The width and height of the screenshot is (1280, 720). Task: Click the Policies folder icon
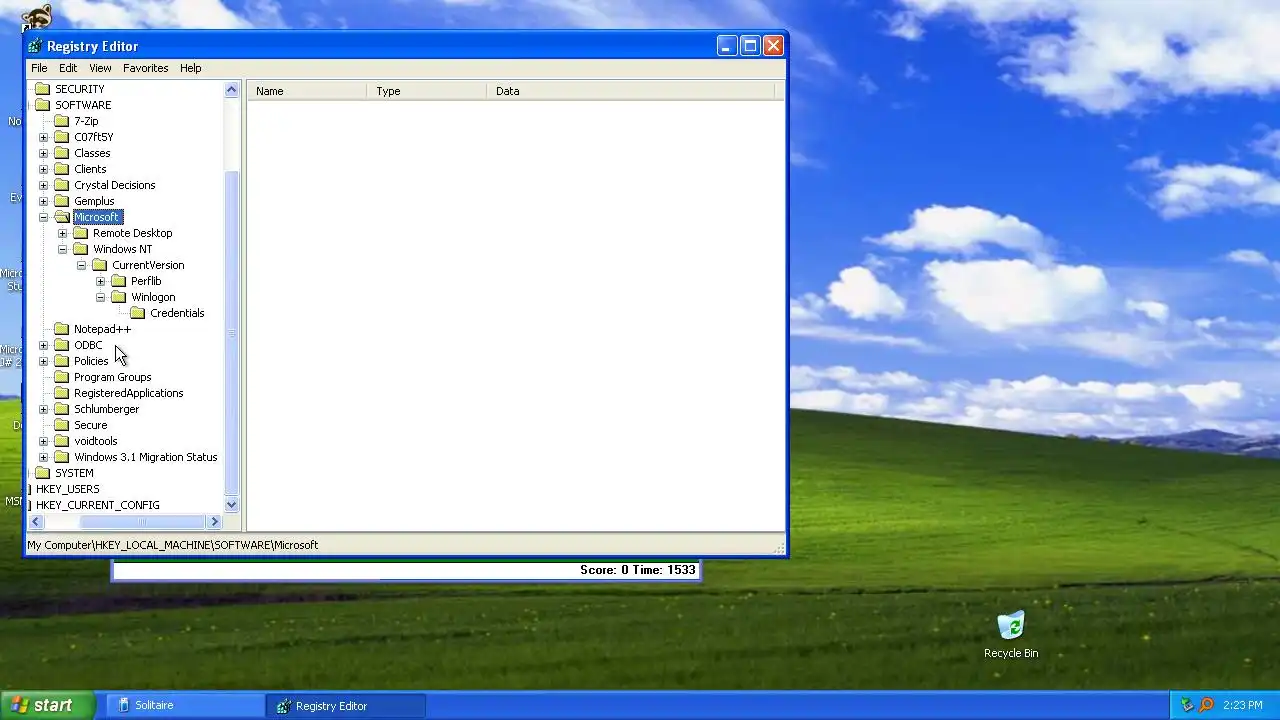61,361
